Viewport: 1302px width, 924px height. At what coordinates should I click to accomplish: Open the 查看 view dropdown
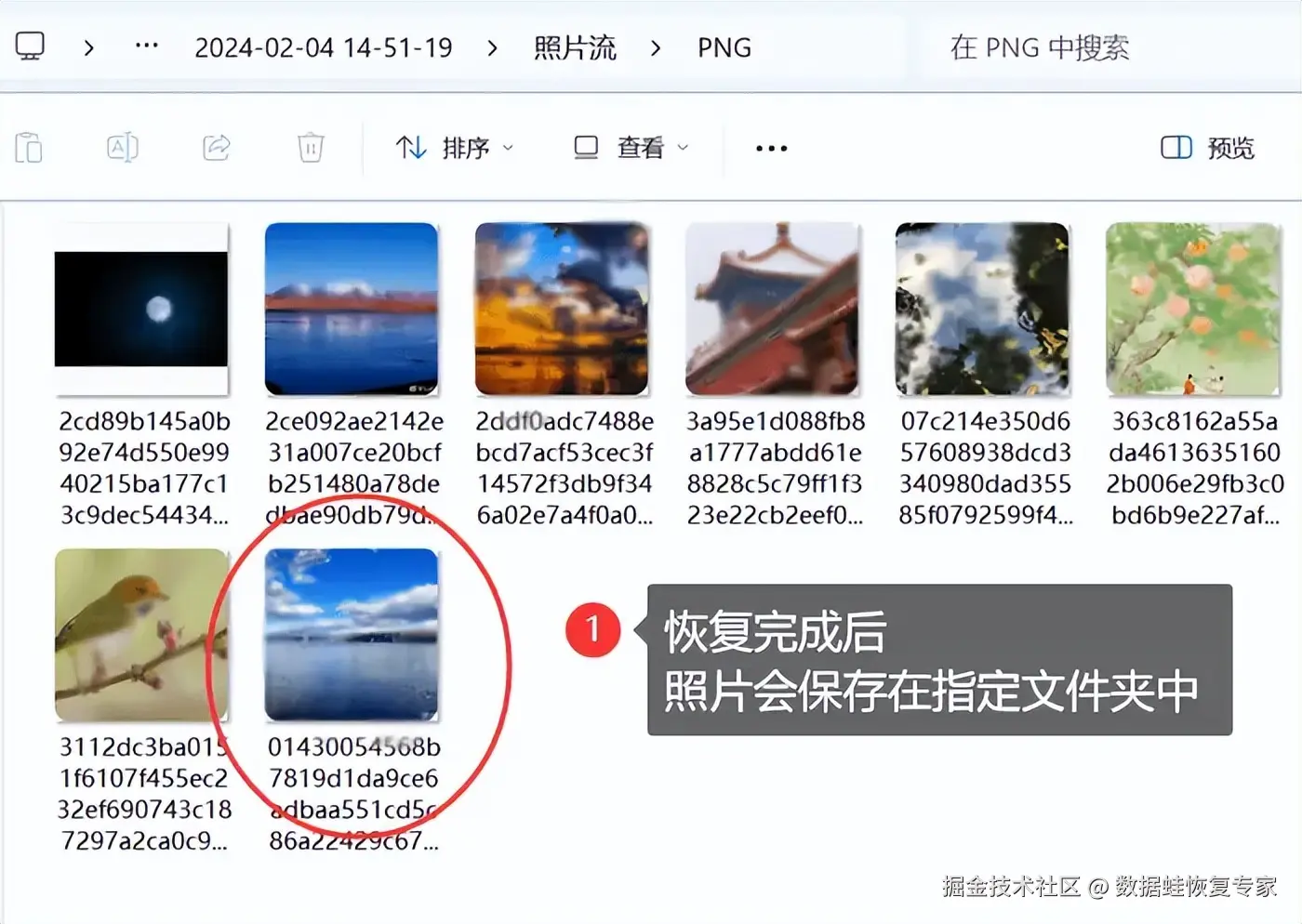[631, 148]
